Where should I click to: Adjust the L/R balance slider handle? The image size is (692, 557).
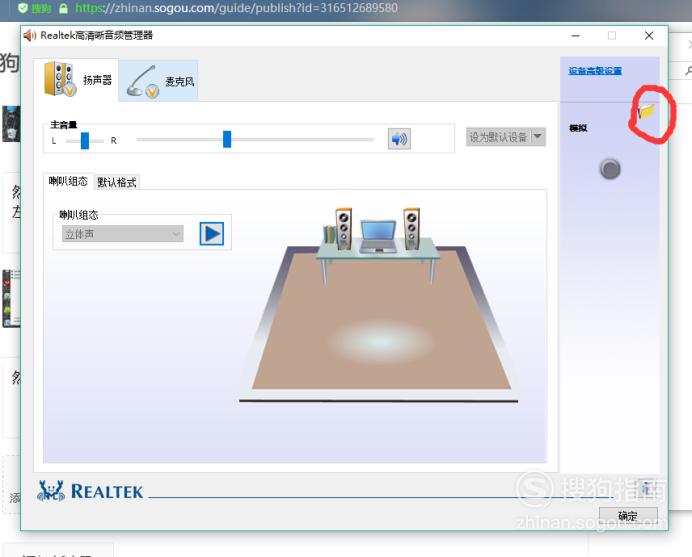pos(85,141)
